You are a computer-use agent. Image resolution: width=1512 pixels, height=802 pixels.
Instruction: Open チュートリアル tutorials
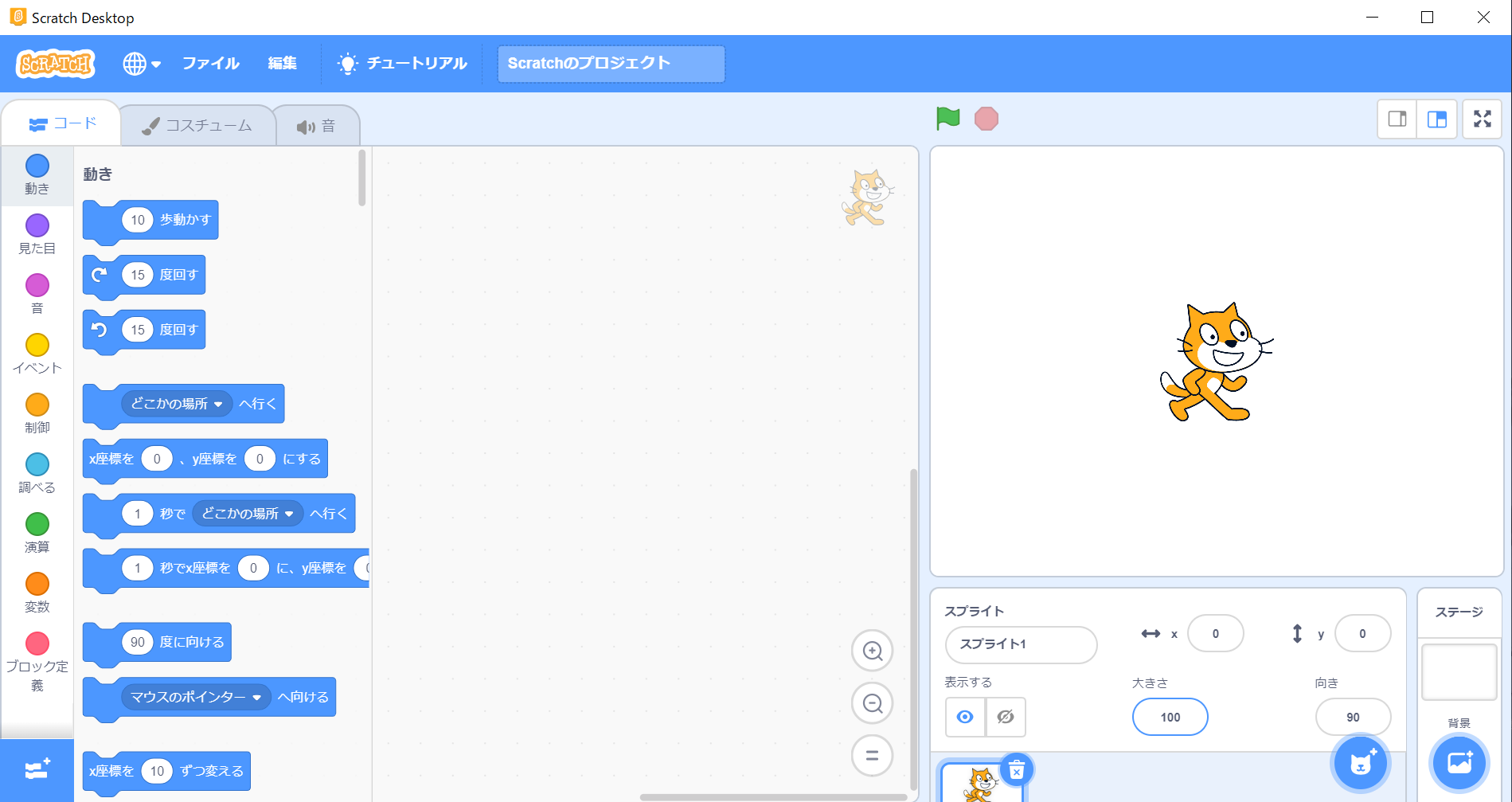402,64
